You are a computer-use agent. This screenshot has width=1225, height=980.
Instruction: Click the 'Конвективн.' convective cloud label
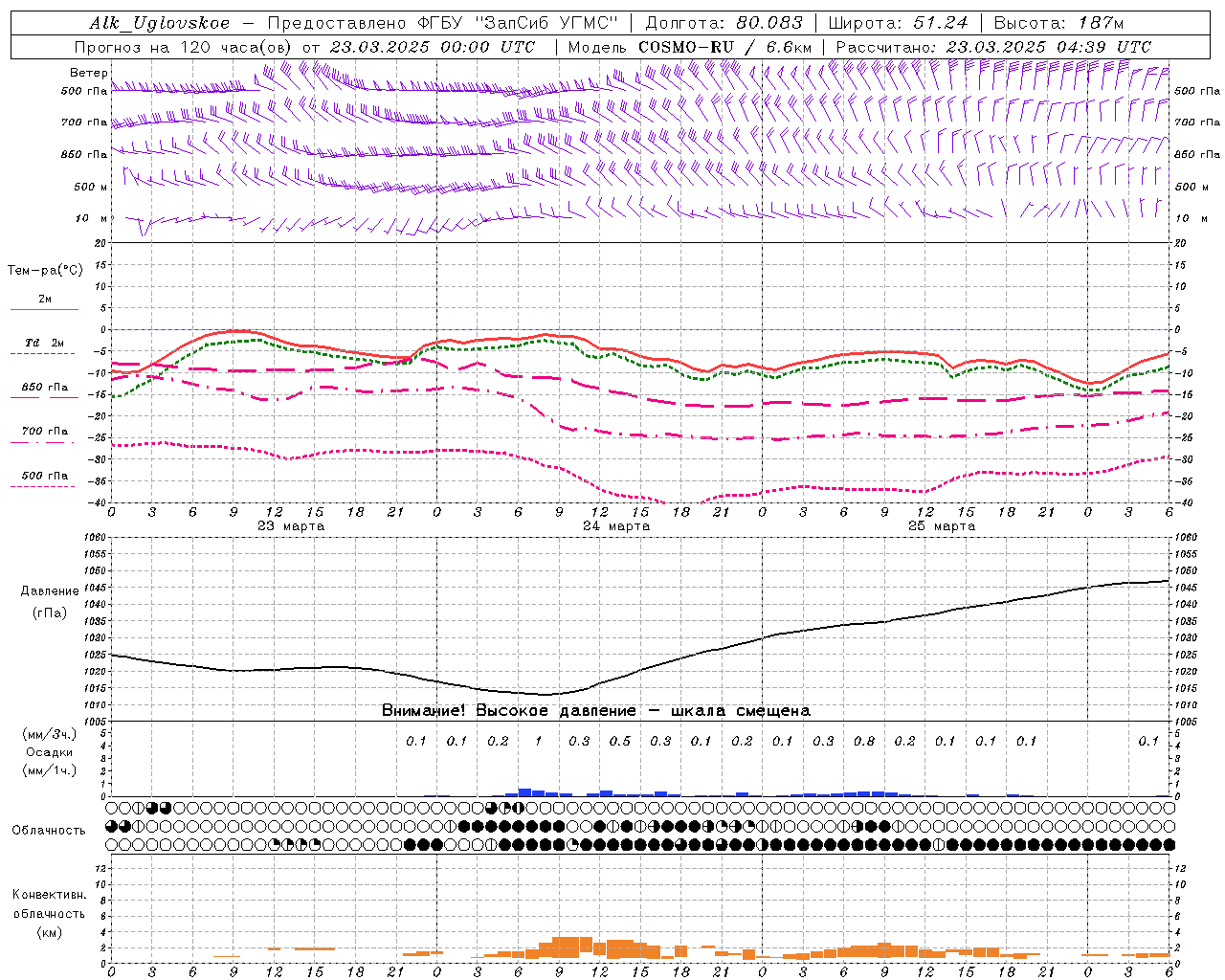pyautogui.click(x=49, y=895)
